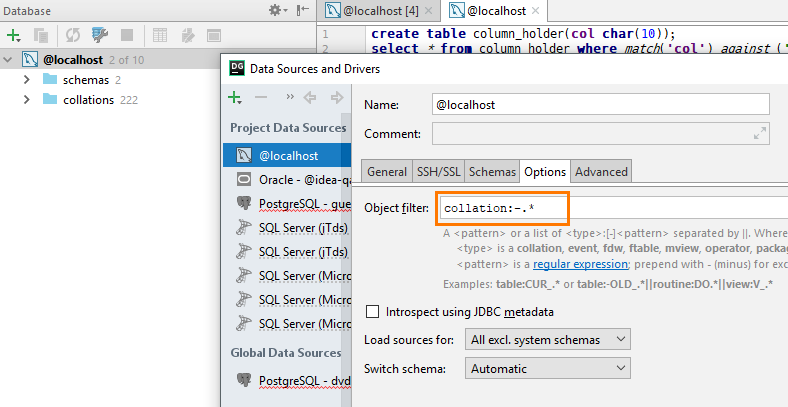Click the forward arrow icon in Data Sources dialog

(337, 97)
